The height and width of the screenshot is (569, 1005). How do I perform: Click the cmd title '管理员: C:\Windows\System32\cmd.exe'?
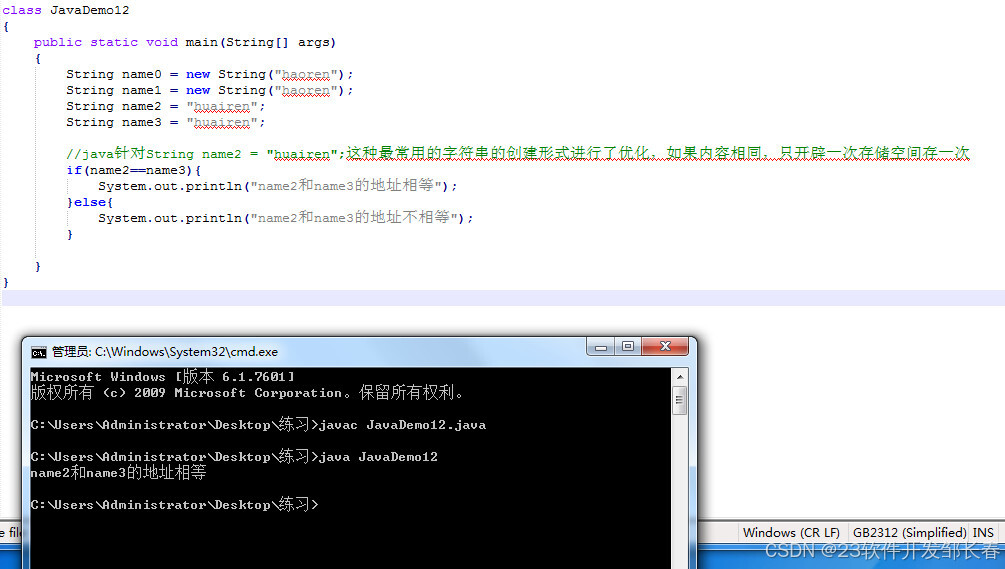tap(165, 352)
